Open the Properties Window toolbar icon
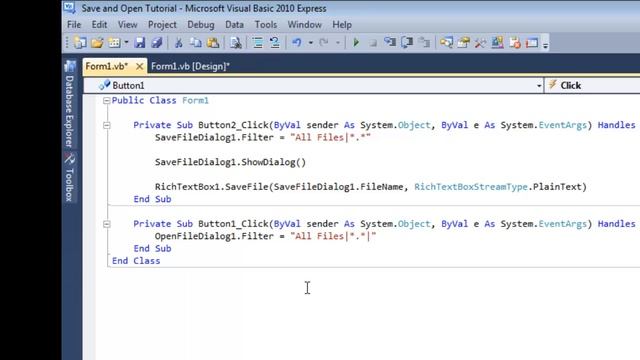Image resolution: width=640 pixels, height=360 pixels. [x=463, y=42]
